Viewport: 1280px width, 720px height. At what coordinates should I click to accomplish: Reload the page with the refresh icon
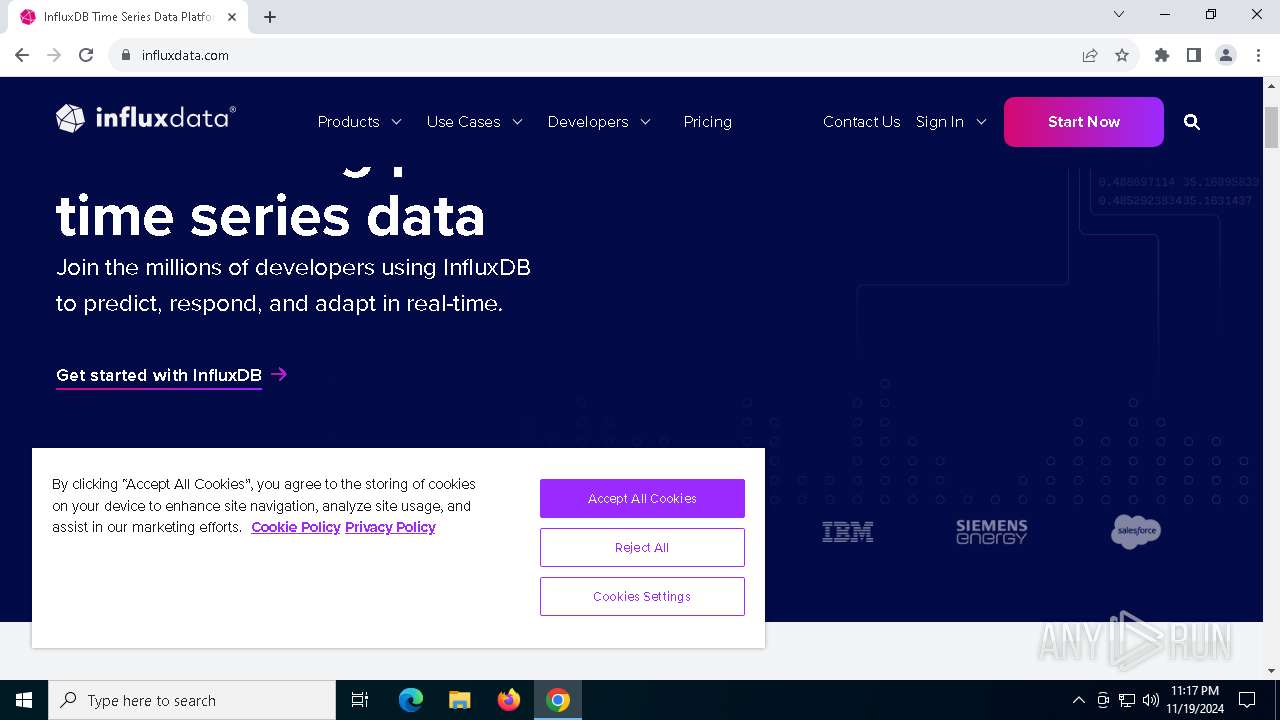(86, 55)
